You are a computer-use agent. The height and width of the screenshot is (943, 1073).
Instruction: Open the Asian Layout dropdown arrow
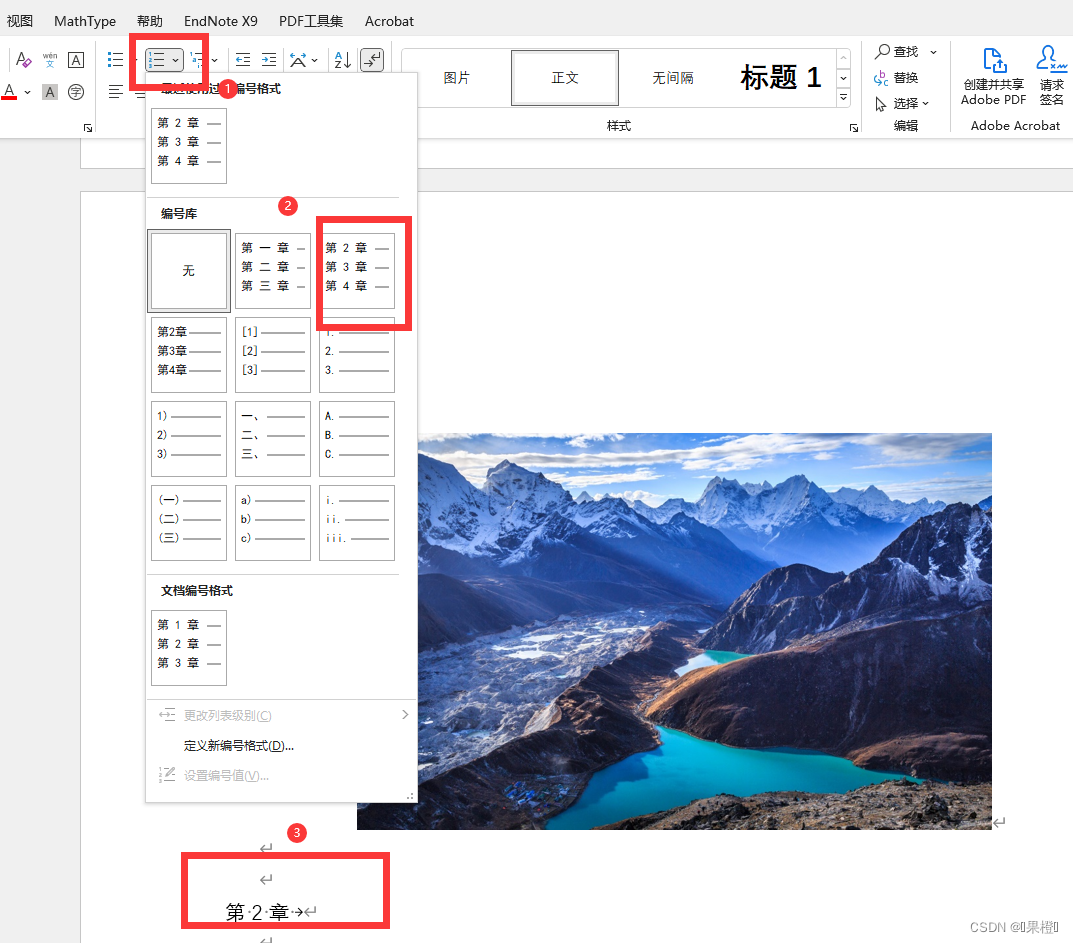click(315, 61)
